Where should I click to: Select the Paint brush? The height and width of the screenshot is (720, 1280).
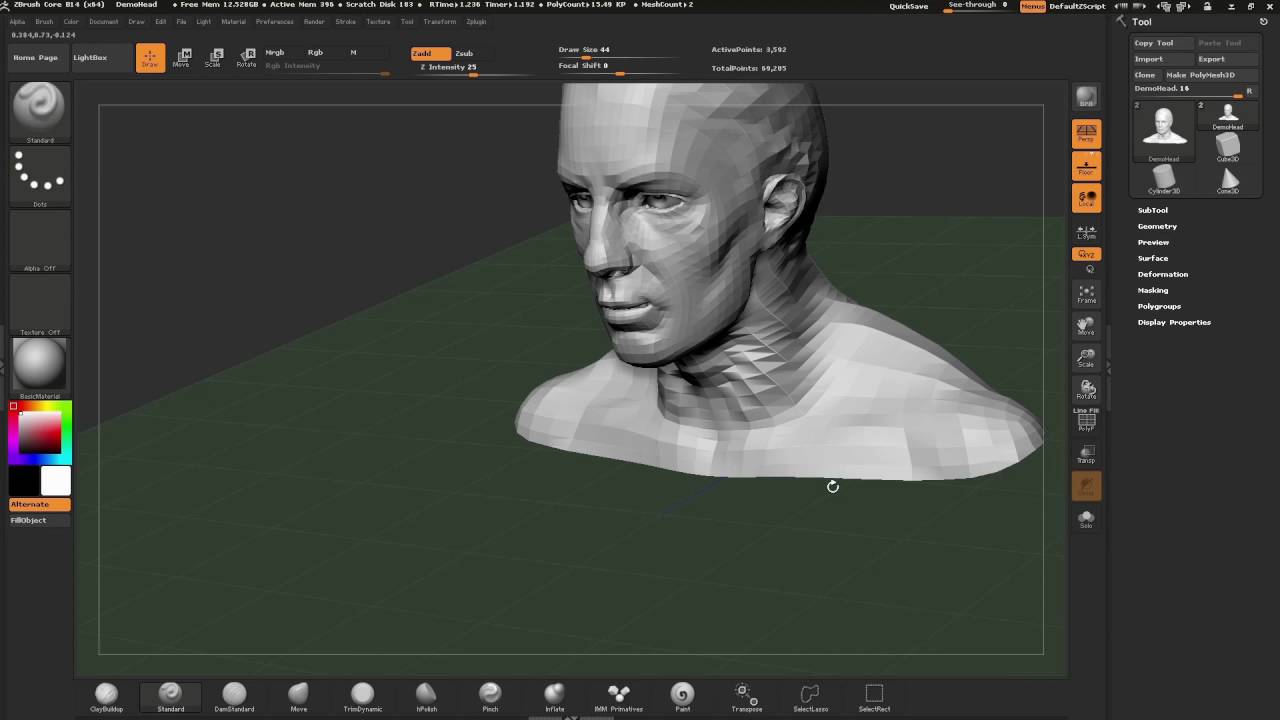coord(682,697)
